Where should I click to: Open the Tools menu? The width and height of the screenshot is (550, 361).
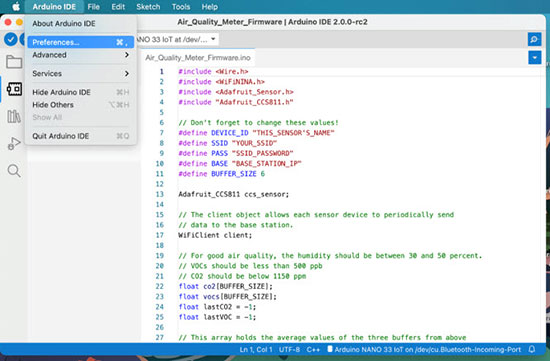click(x=181, y=7)
